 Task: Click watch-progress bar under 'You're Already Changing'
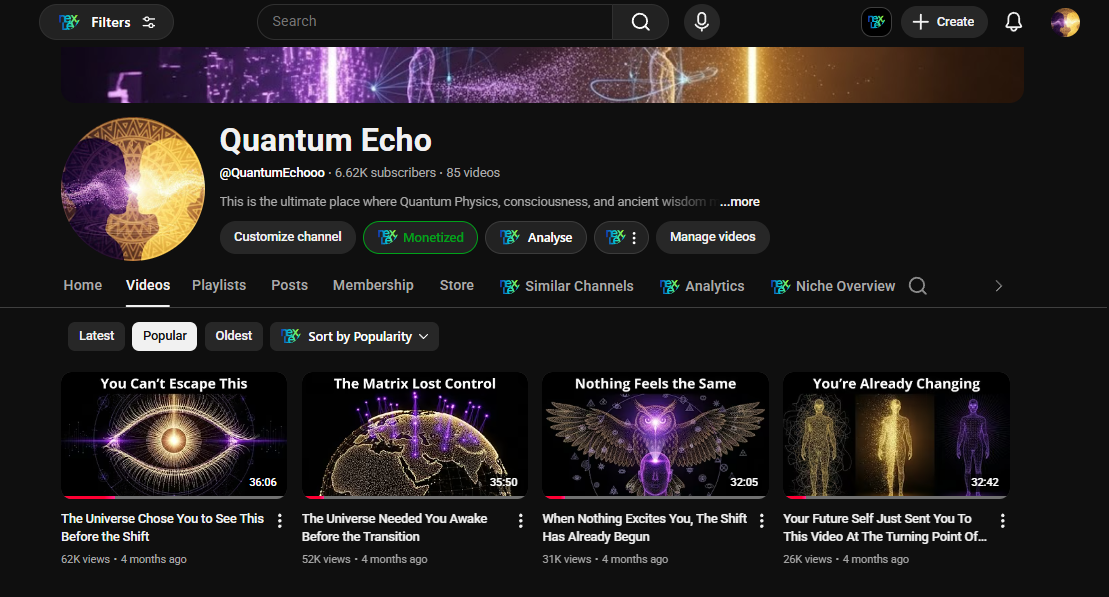tap(896, 497)
